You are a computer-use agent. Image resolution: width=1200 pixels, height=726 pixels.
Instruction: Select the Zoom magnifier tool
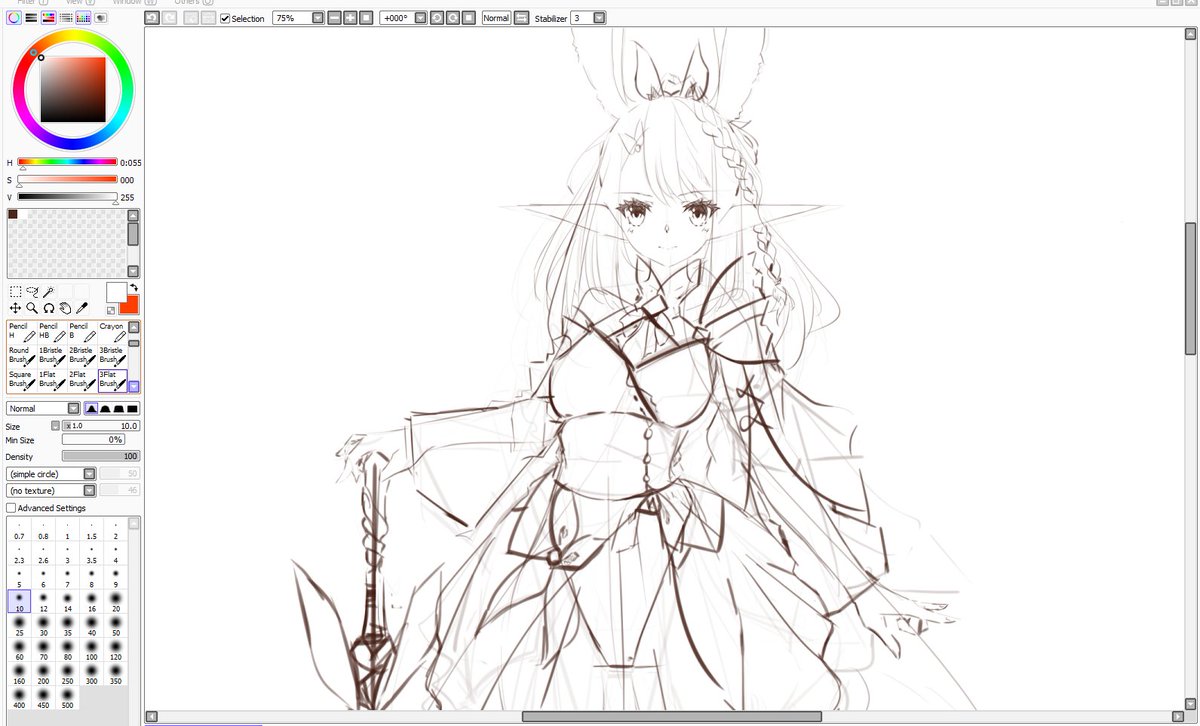point(32,308)
